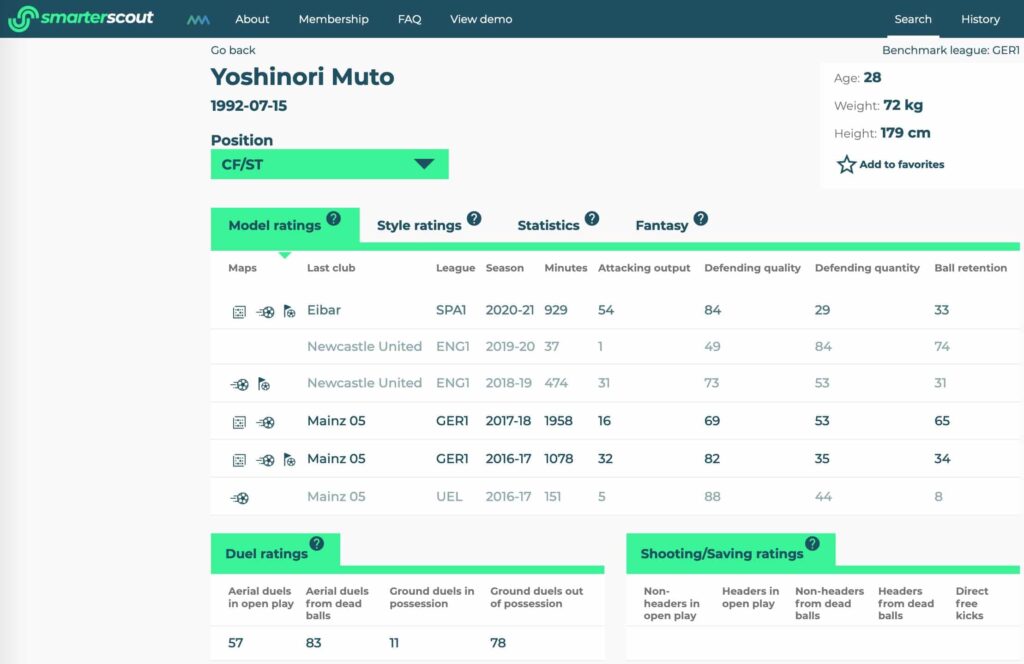Click the Maps column header
Viewport: 1024px width, 664px height.
[x=242, y=268]
